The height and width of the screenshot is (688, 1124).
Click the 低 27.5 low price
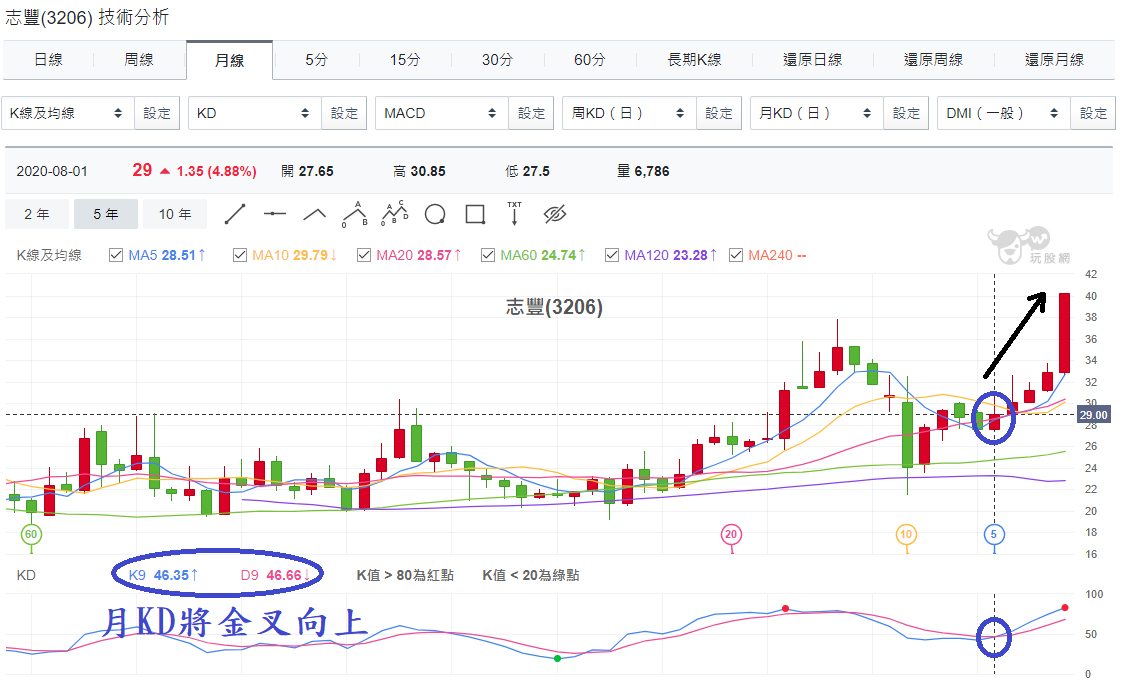coord(528,171)
